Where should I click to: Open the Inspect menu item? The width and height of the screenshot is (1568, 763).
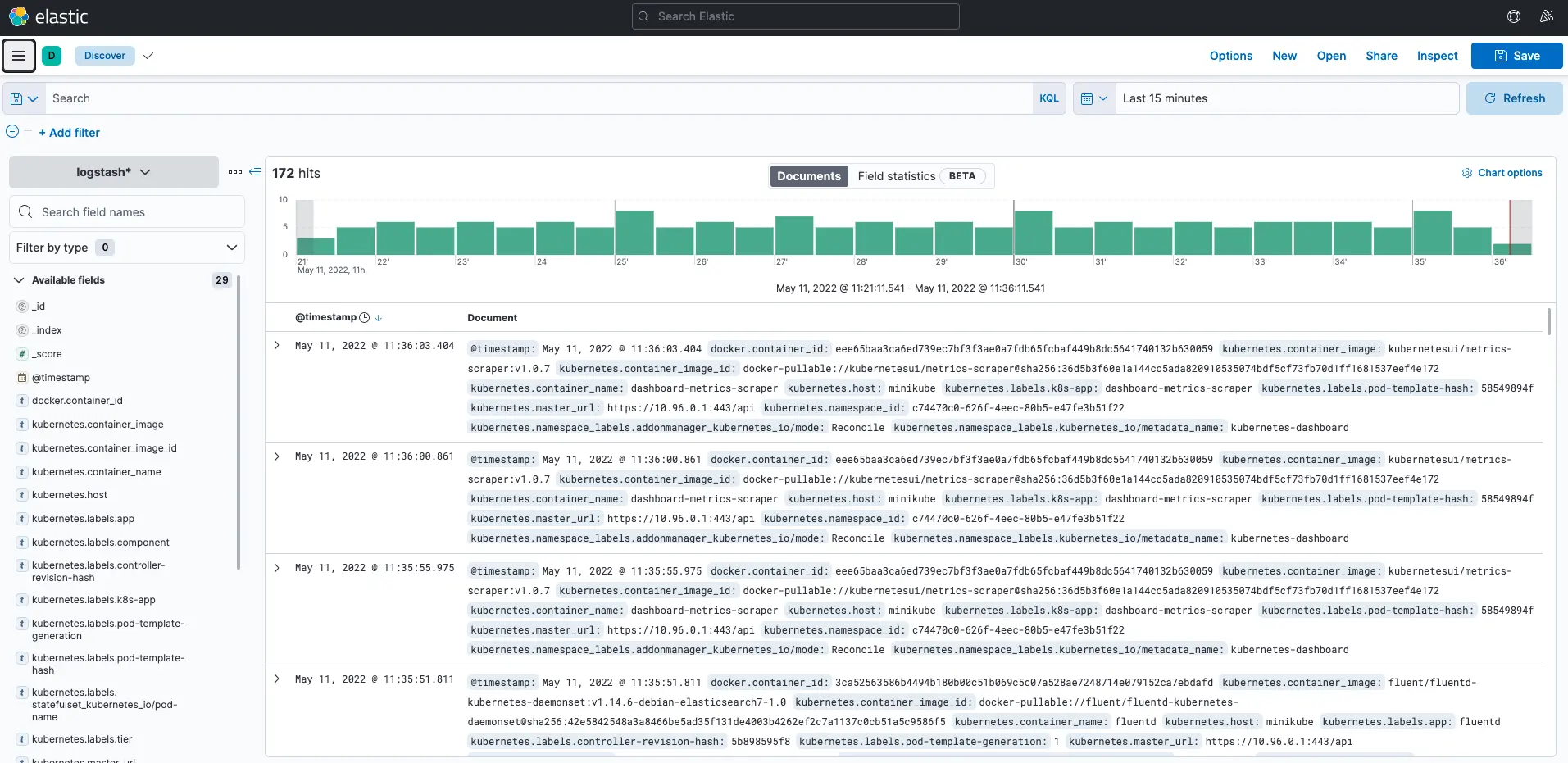click(x=1437, y=56)
